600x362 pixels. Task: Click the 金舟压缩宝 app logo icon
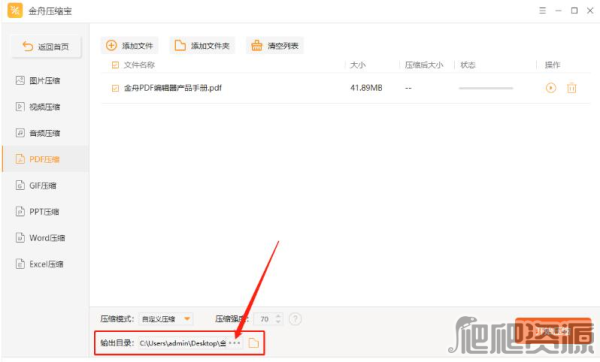click(15, 10)
